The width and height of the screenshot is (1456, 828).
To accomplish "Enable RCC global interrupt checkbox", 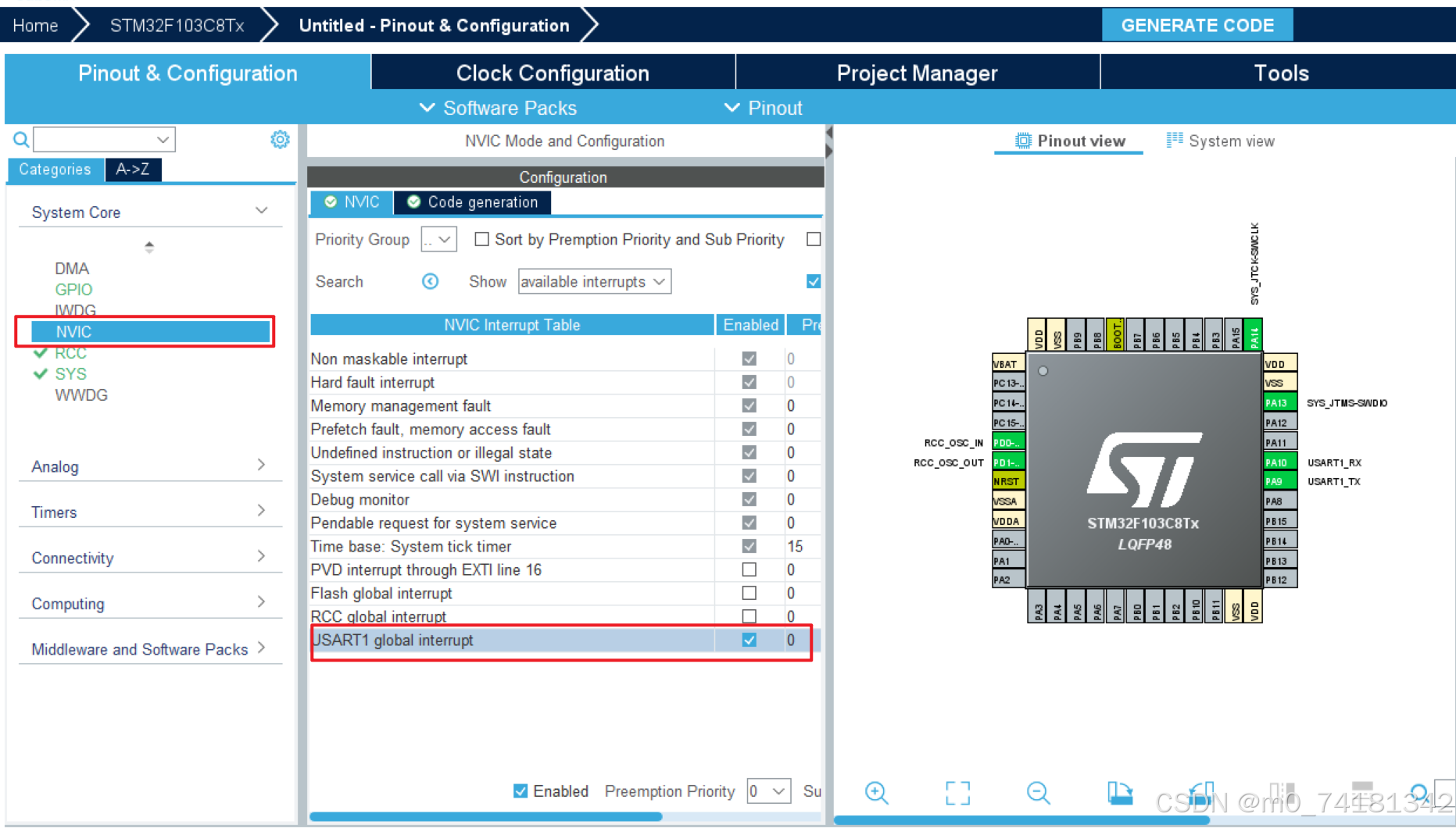I will coord(749,616).
